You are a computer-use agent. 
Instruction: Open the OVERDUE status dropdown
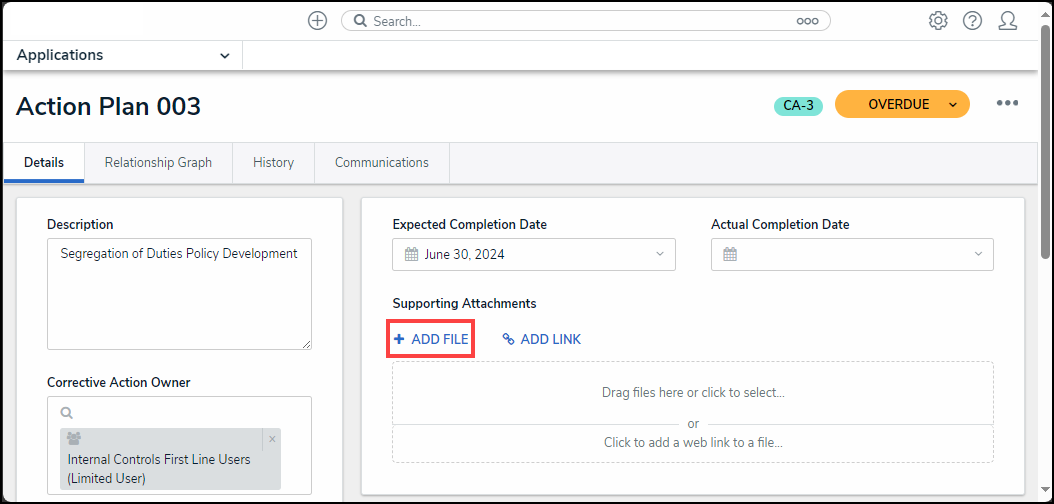tap(953, 104)
